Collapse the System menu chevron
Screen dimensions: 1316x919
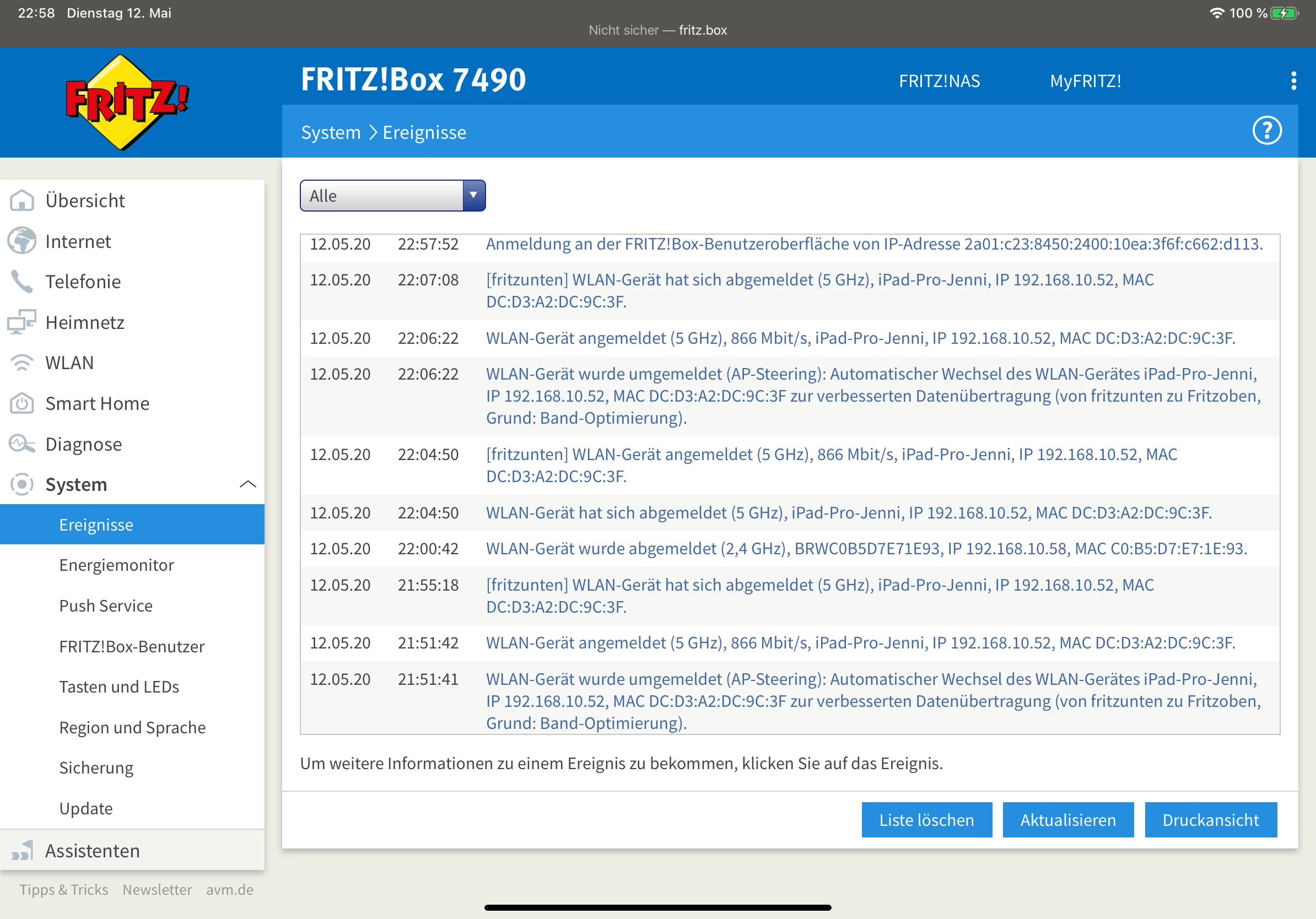tap(247, 484)
